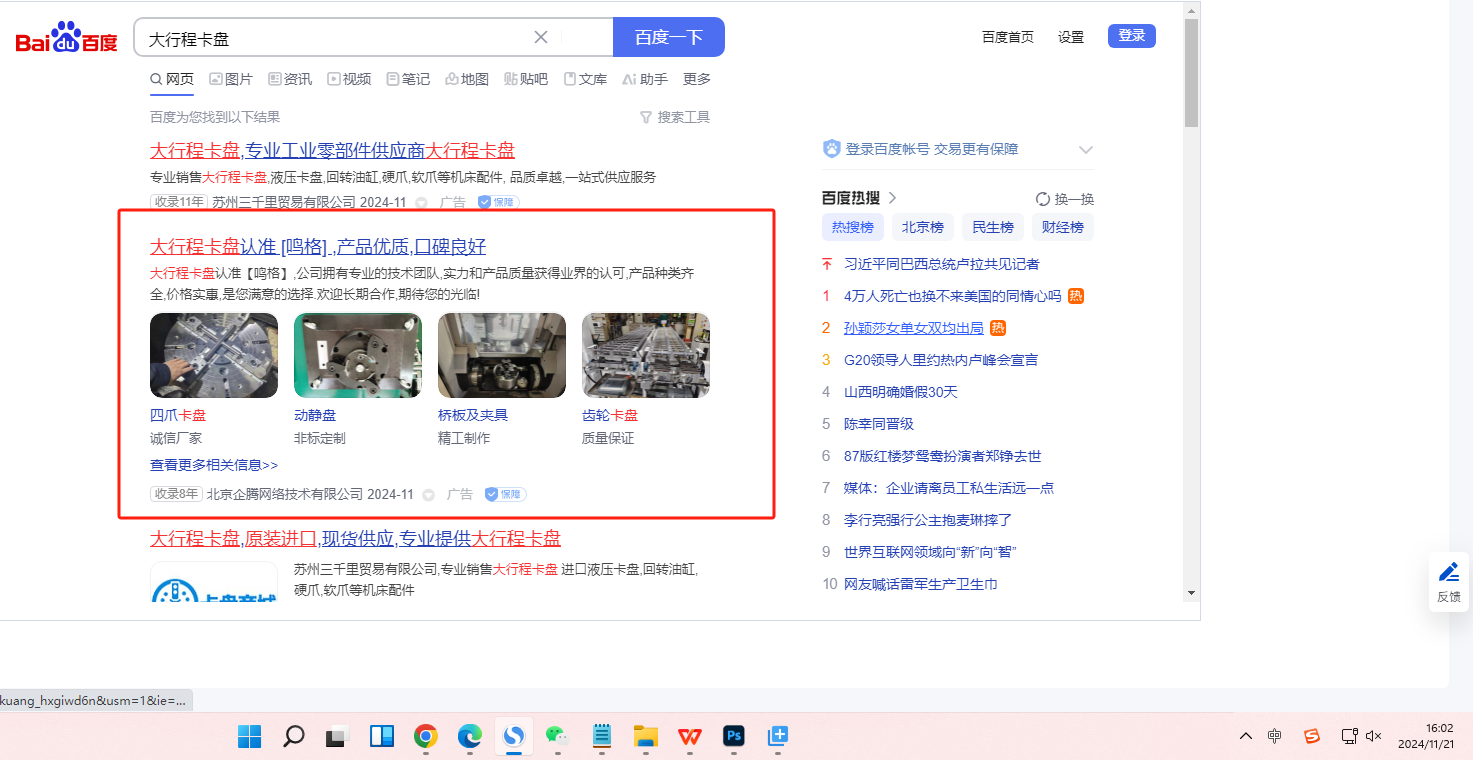The image size is (1473, 760).
Task: Open WPS Office from the taskbar
Action: (x=689, y=737)
